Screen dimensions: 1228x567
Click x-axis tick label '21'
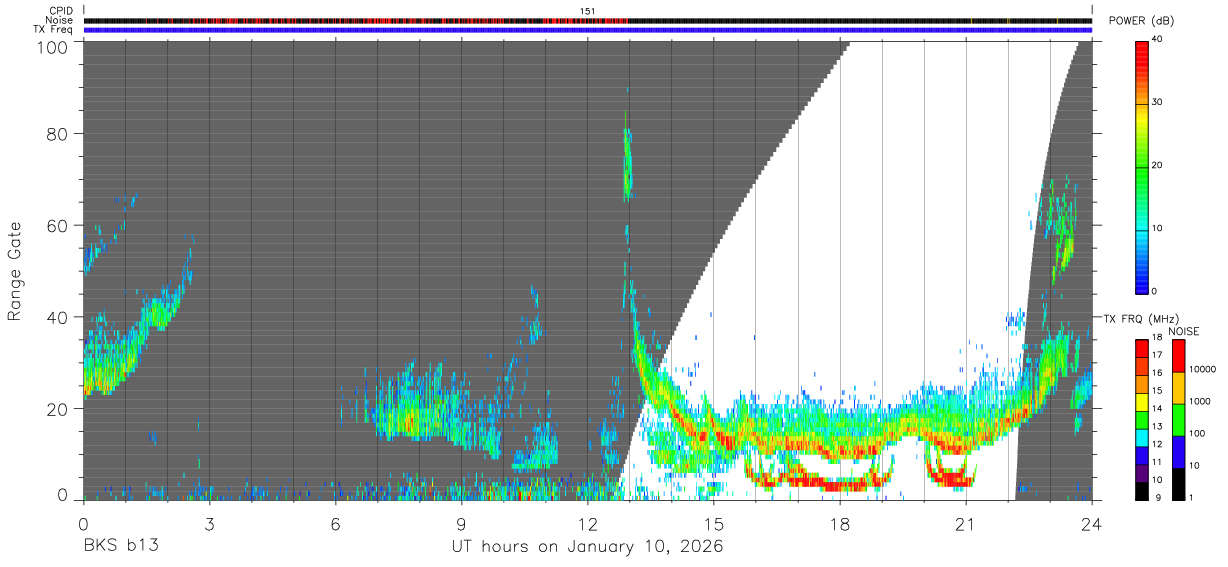(x=965, y=523)
